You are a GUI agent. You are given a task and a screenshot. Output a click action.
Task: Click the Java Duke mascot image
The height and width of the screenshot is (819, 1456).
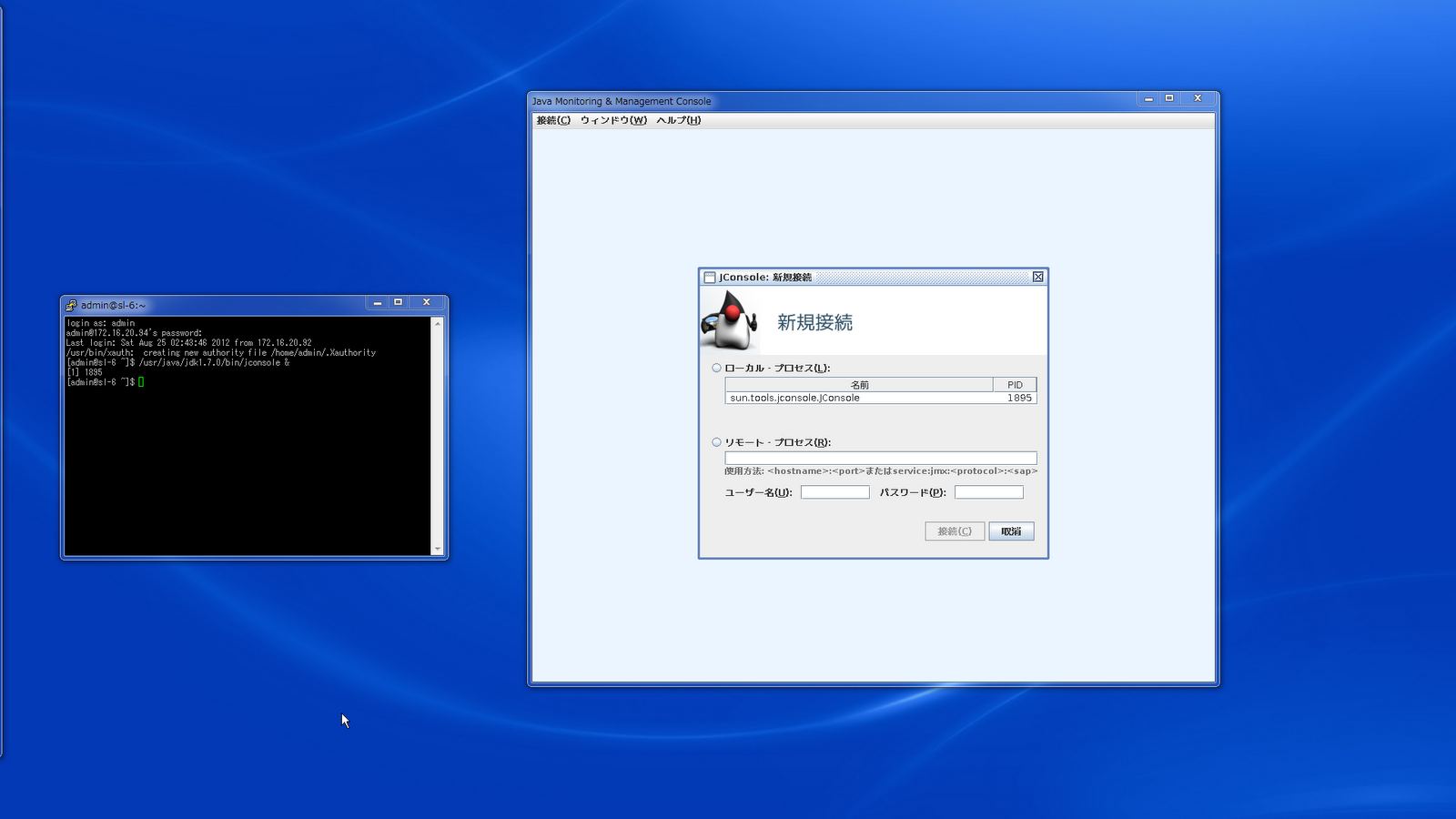pos(730,320)
